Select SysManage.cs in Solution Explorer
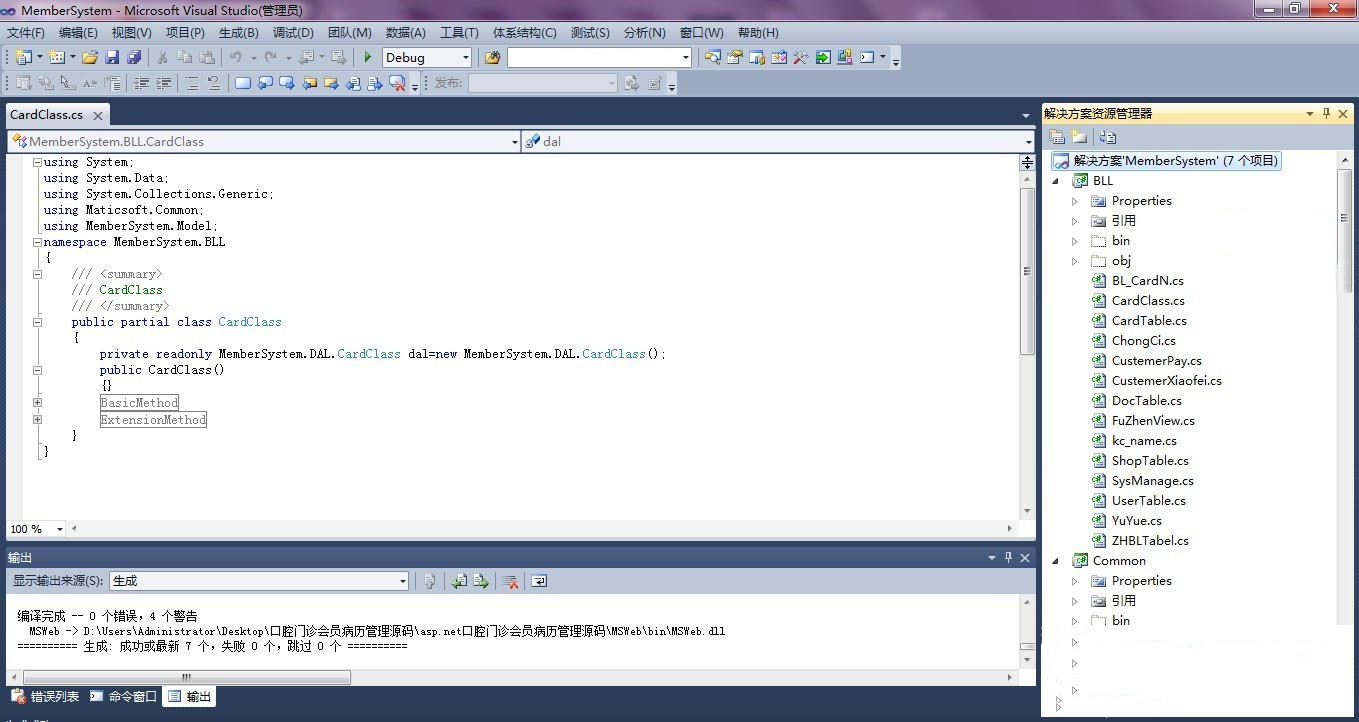The height and width of the screenshot is (722, 1359). tap(1152, 481)
